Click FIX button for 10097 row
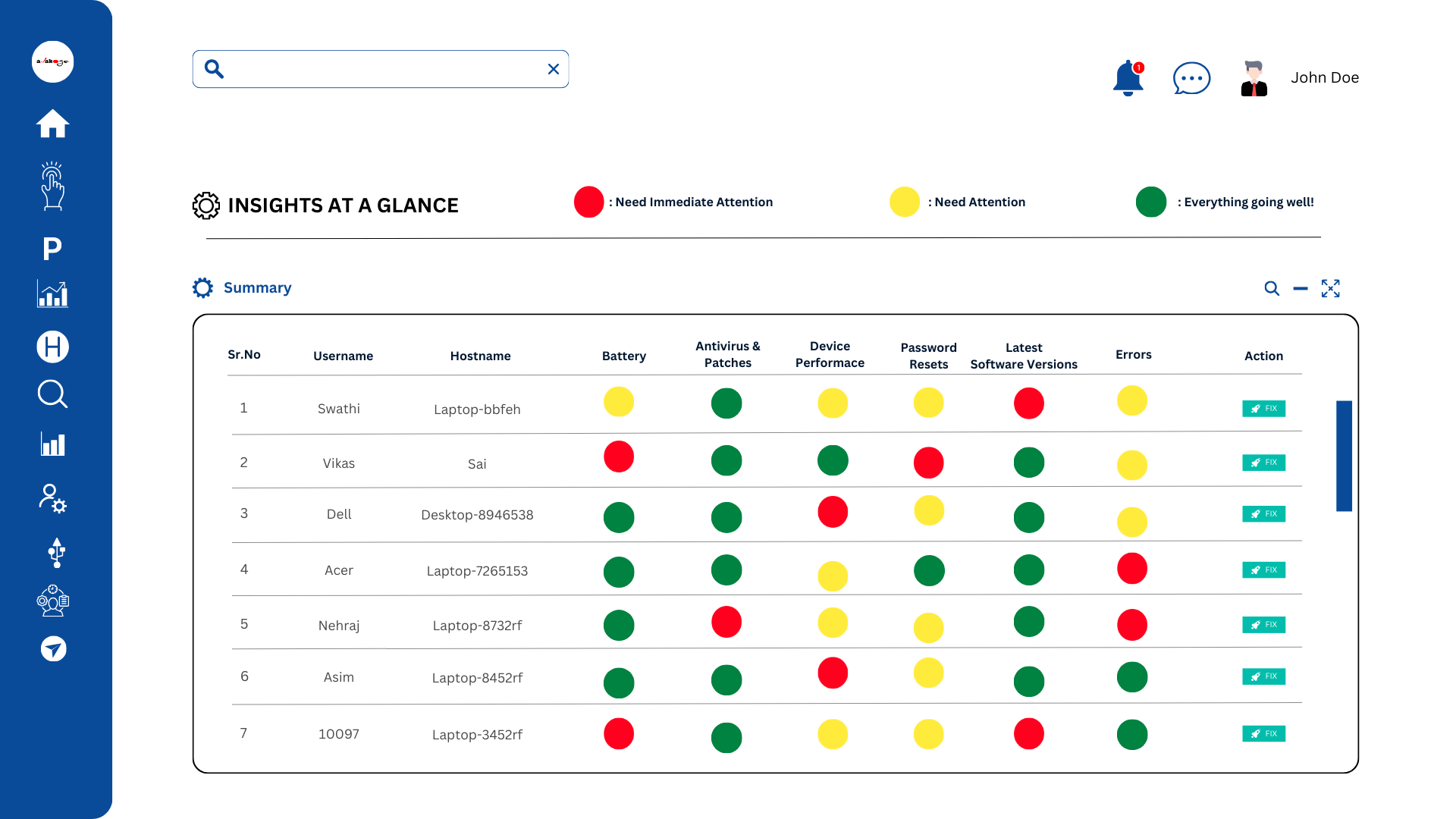This screenshot has height=819, width=1456. coord(1263,734)
